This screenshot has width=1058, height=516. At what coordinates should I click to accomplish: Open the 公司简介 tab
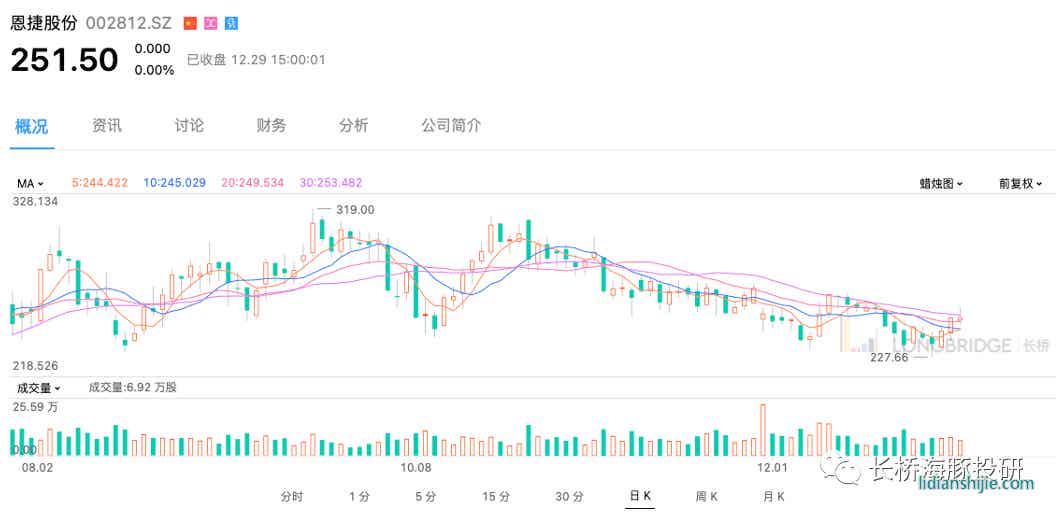tap(451, 125)
